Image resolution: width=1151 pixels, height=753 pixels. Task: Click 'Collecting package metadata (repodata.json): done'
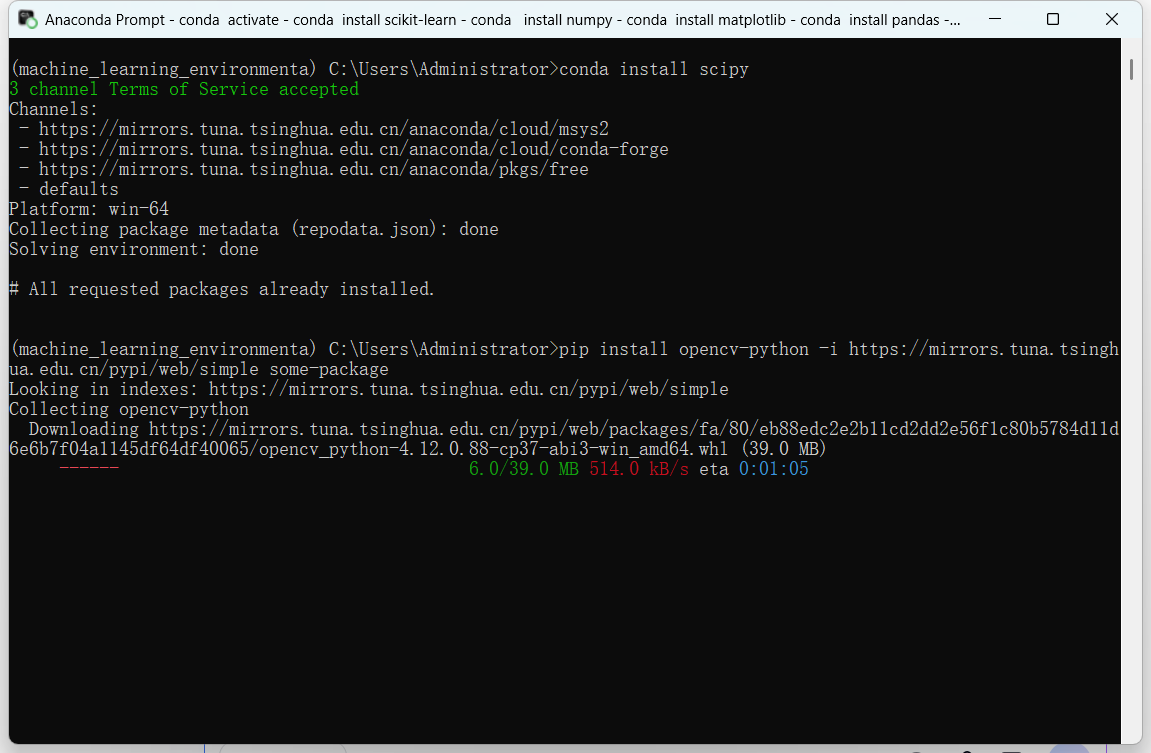[253, 229]
